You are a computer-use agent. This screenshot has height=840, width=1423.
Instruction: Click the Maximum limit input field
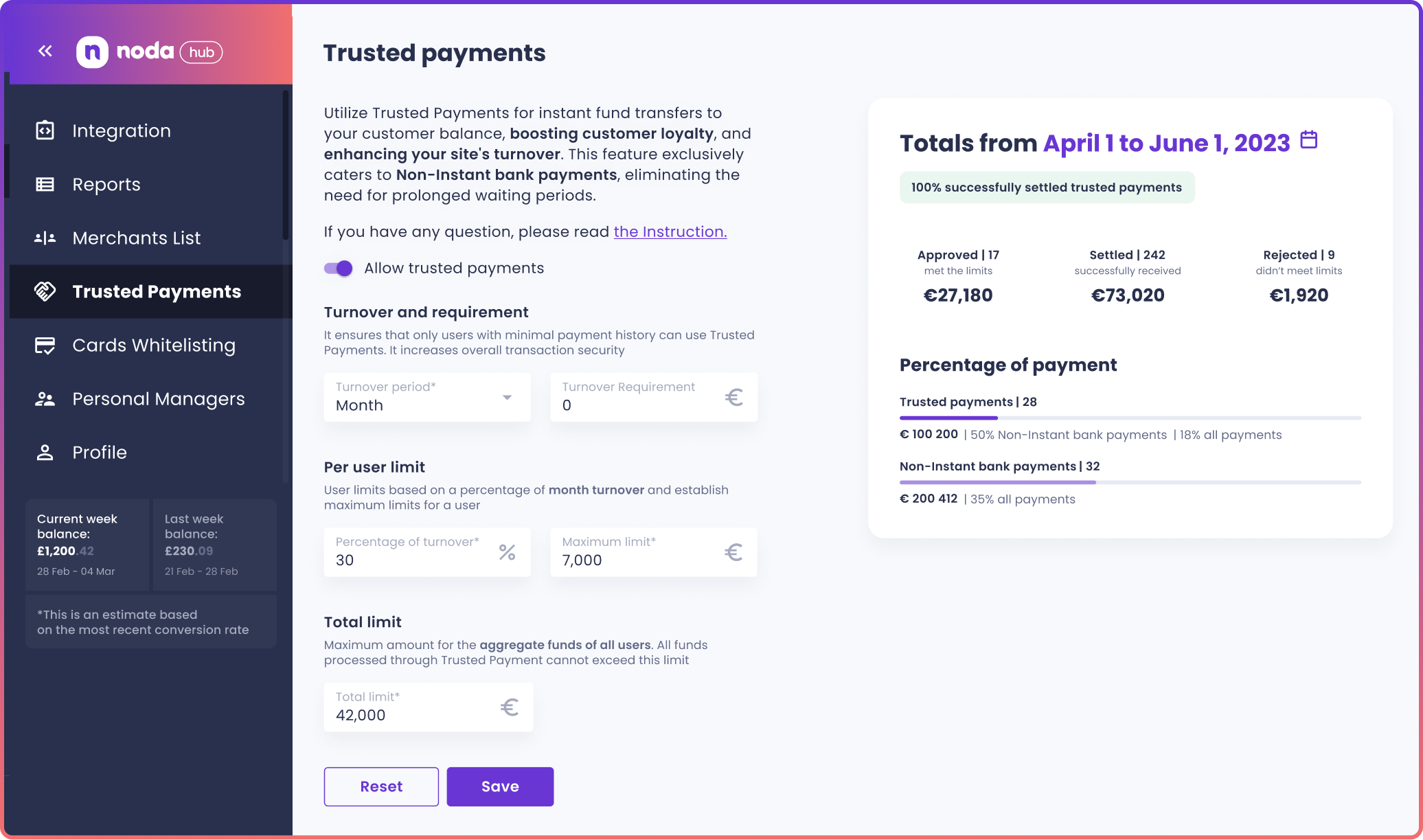pyautogui.click(x=654, y=552)
